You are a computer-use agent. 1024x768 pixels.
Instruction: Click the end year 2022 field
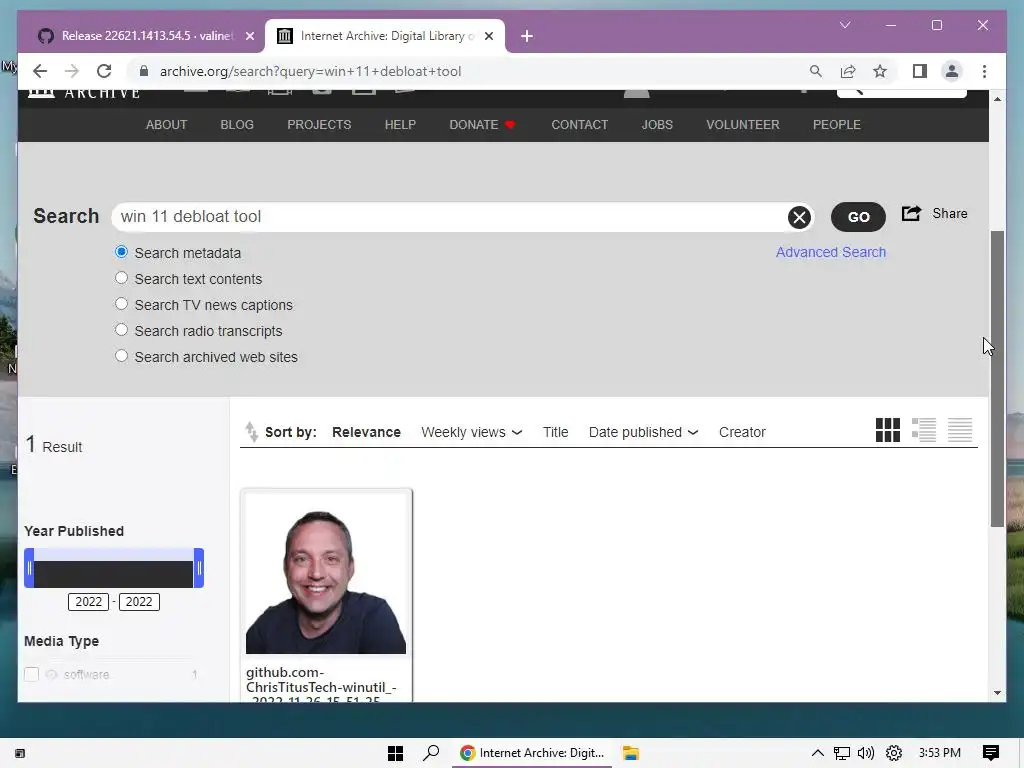coord(139,601)
